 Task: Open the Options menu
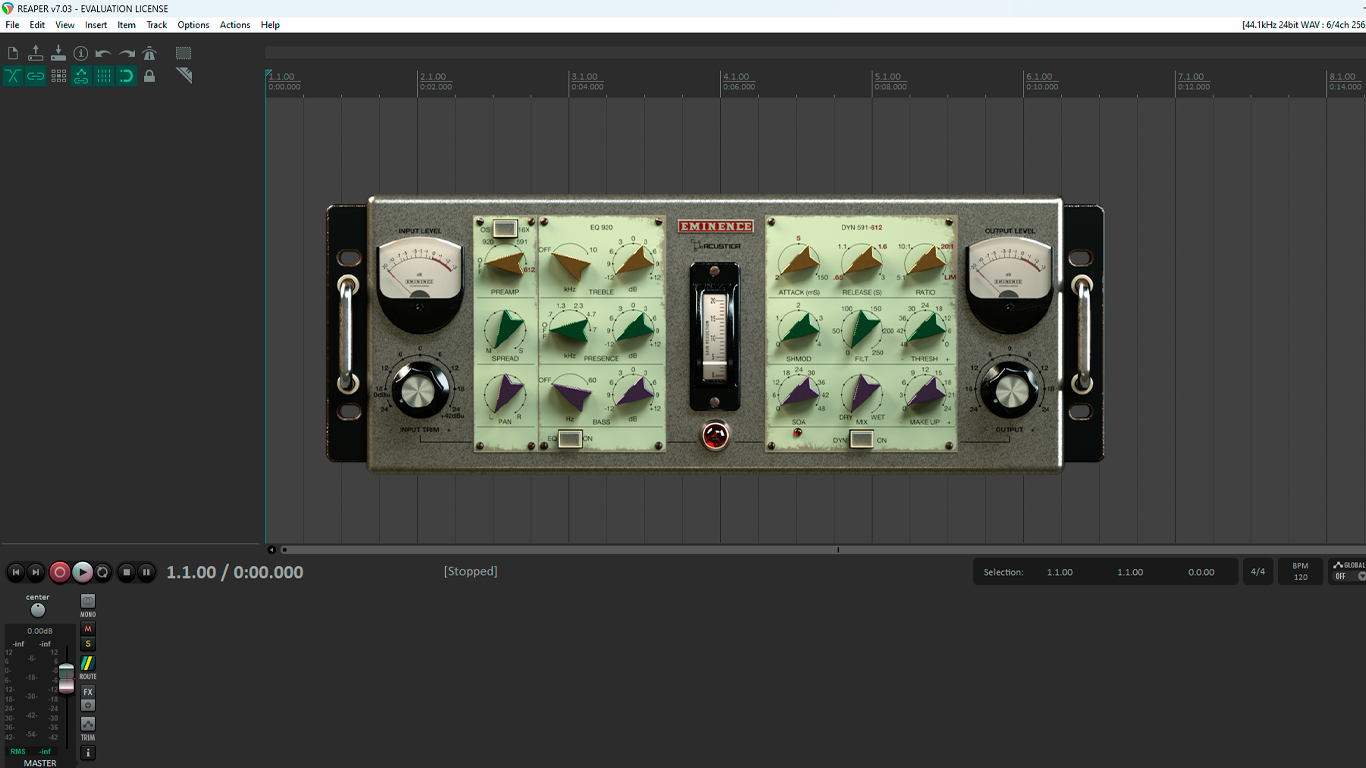click(x=193, y=25)
